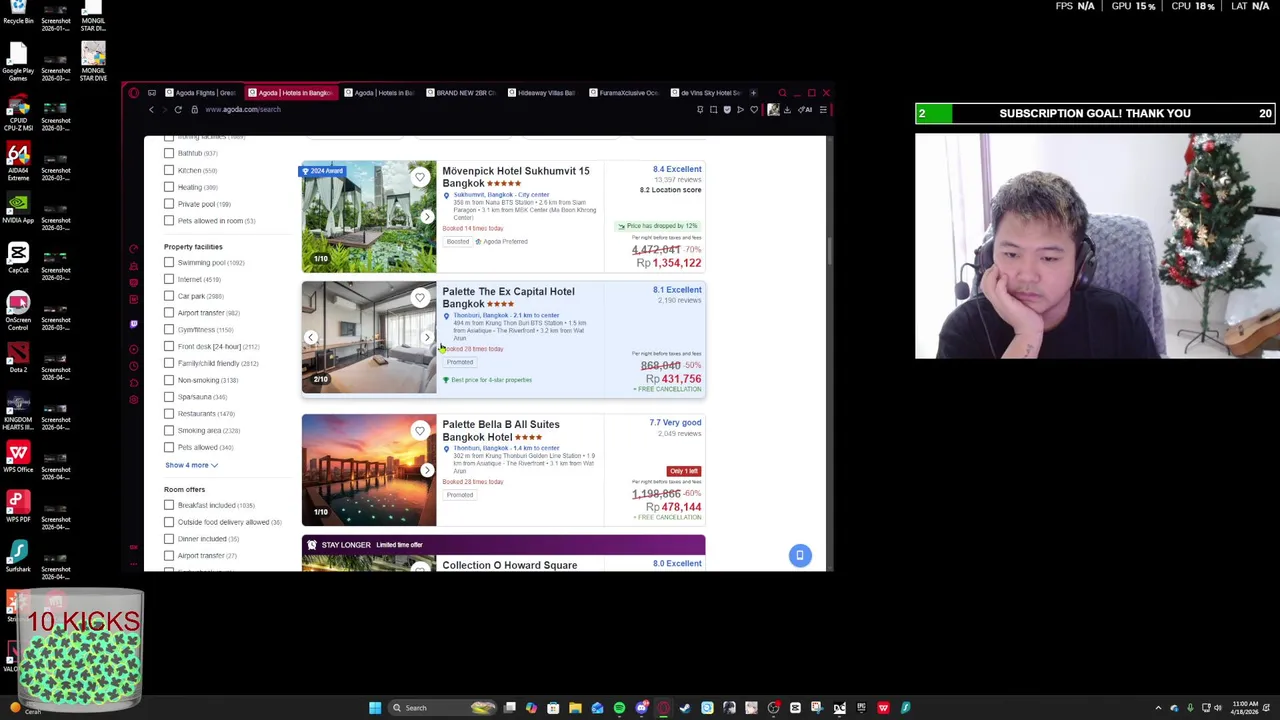The width and height of the screenshot is (1280, 720).
Task: Open browser downloads icon
Action: pyautogui.click(x=787, y=110)
